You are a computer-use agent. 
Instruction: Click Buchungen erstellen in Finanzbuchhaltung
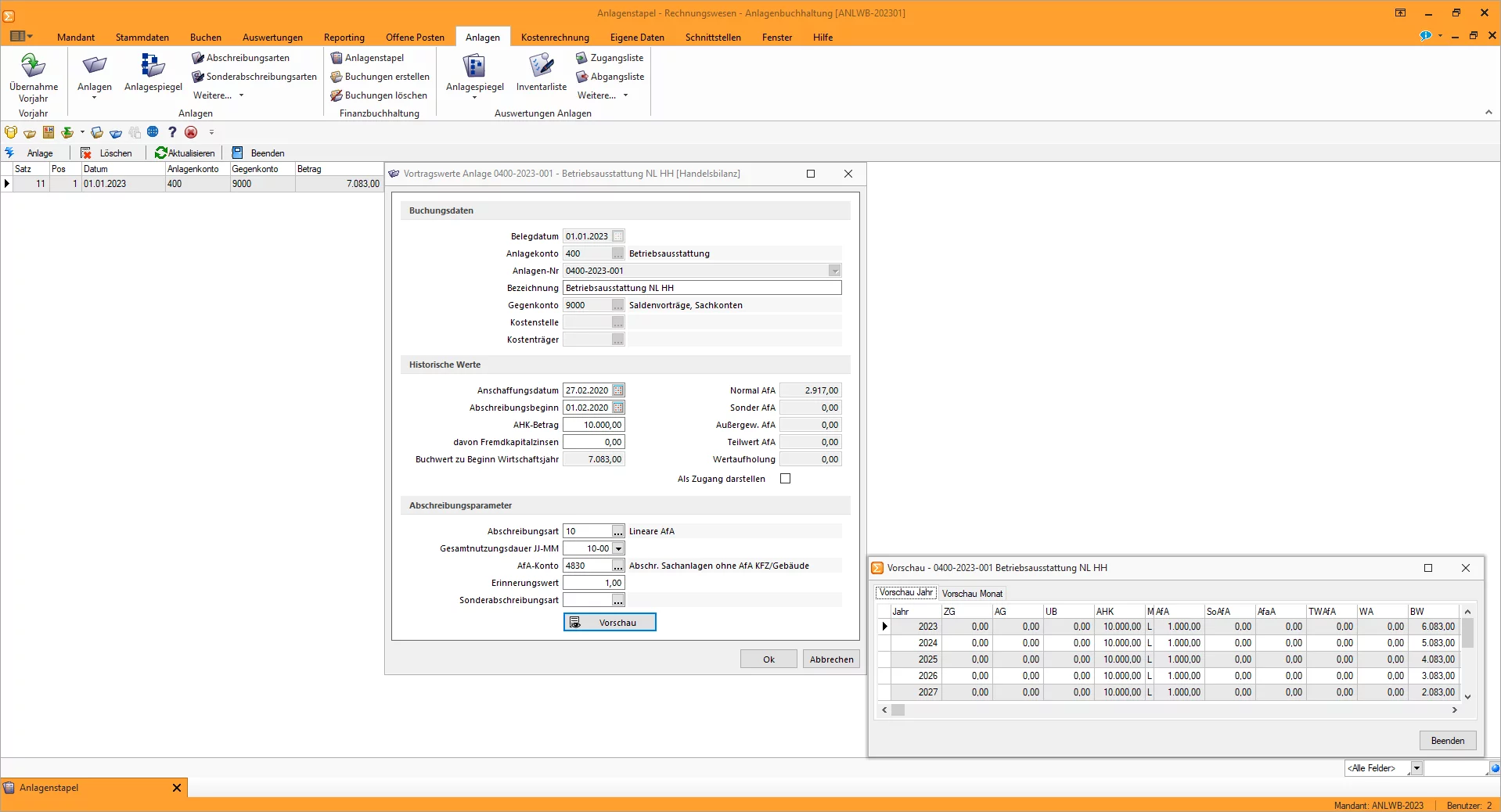pyautogui.click(x=380, y=77)
